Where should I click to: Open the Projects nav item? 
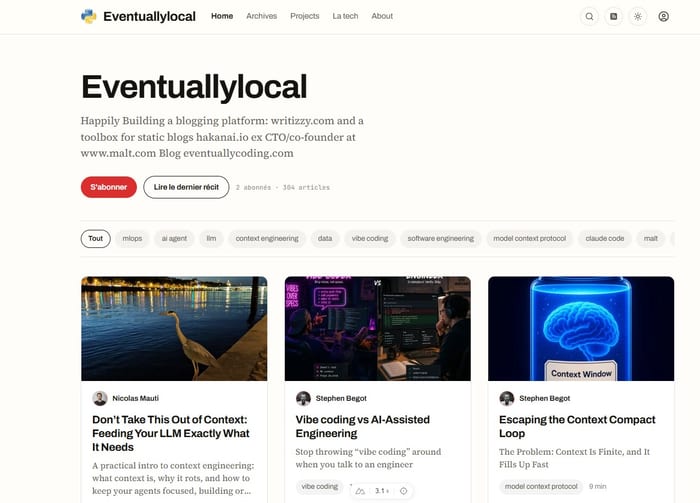click(304, 16)
